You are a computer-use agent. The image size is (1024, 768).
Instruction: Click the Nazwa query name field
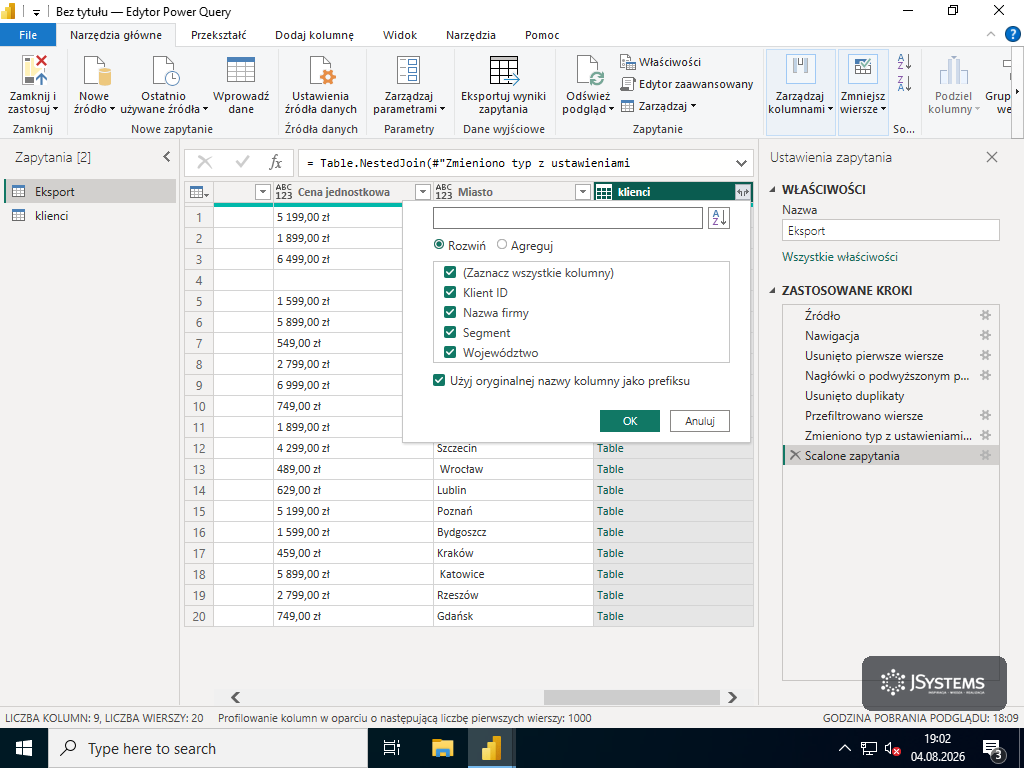pos(891,231)
